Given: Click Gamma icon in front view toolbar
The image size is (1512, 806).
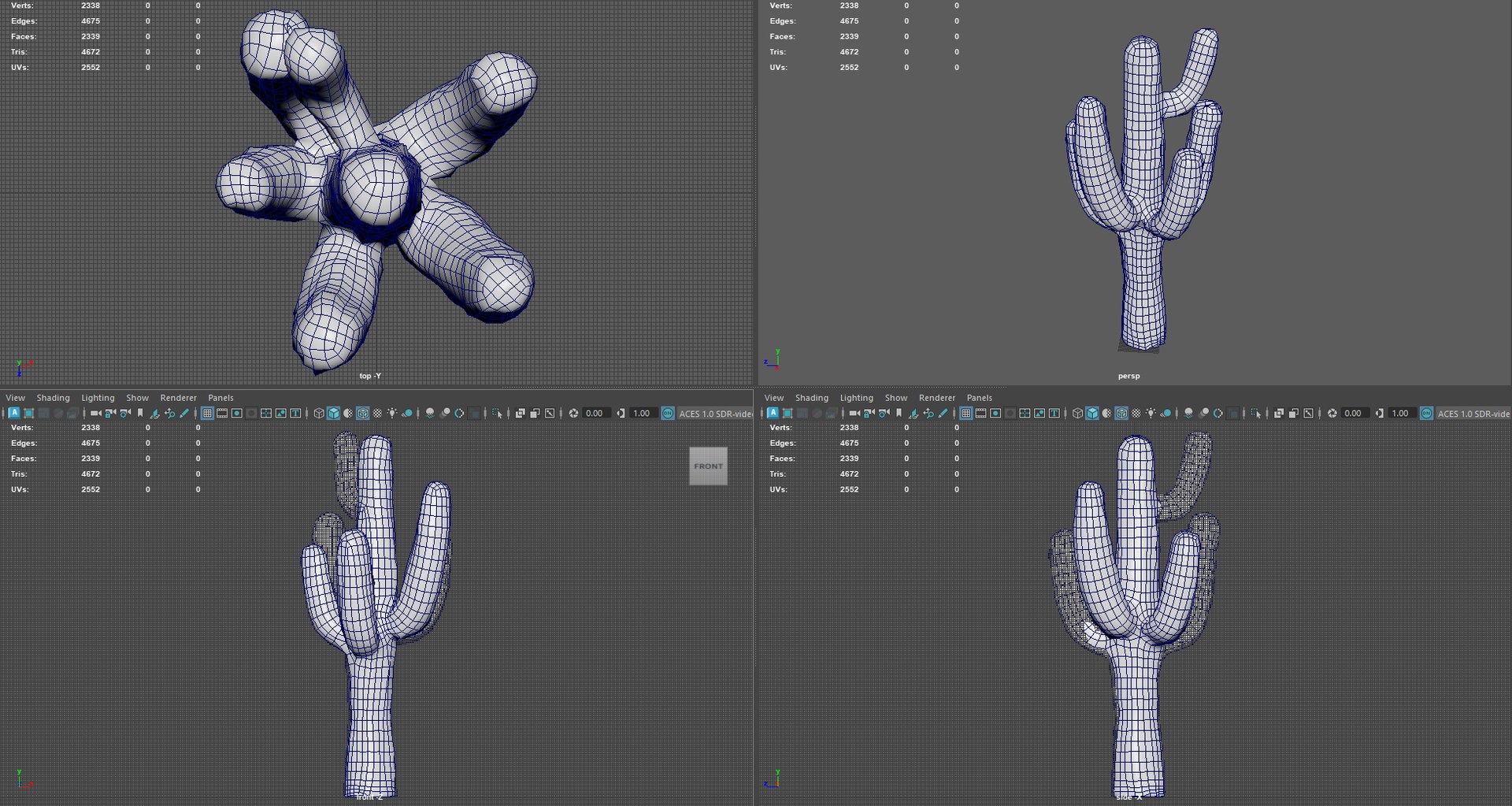Looking at the screenshot, I should point(621,413).
